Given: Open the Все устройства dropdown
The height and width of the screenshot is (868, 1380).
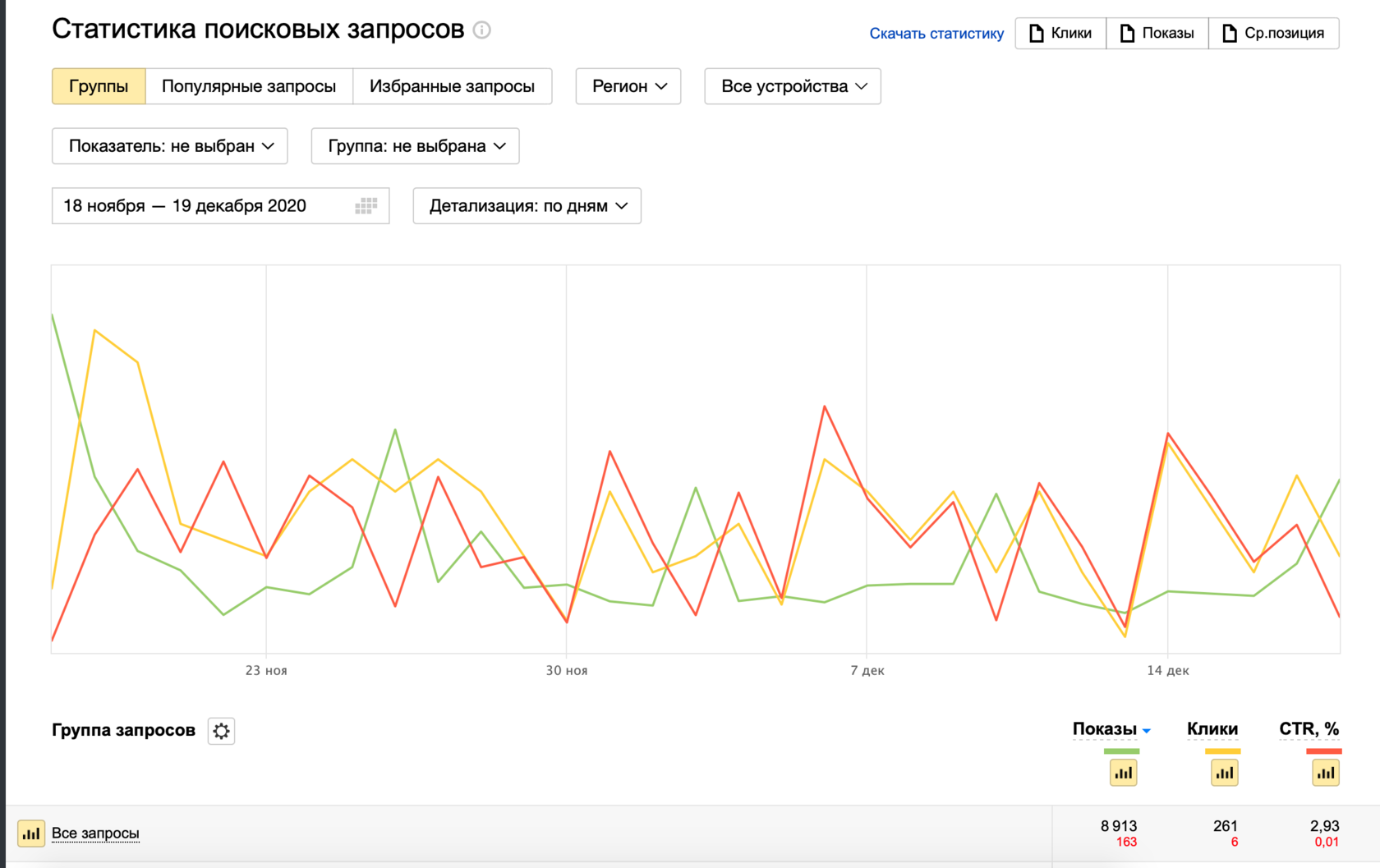Looking at the screenshot, I should click(x=793, y=86).
